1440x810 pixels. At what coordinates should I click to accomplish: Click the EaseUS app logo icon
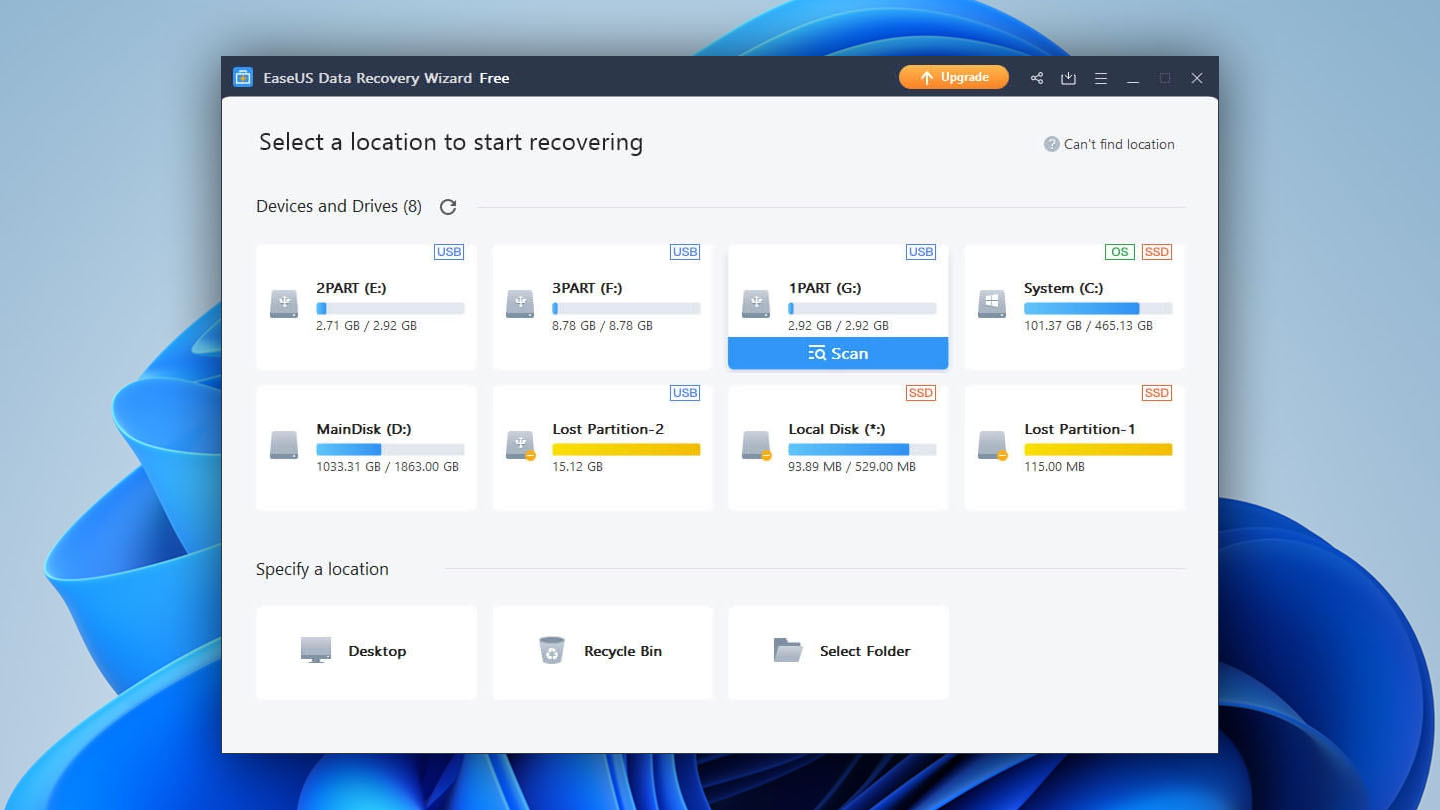(243, 77)
